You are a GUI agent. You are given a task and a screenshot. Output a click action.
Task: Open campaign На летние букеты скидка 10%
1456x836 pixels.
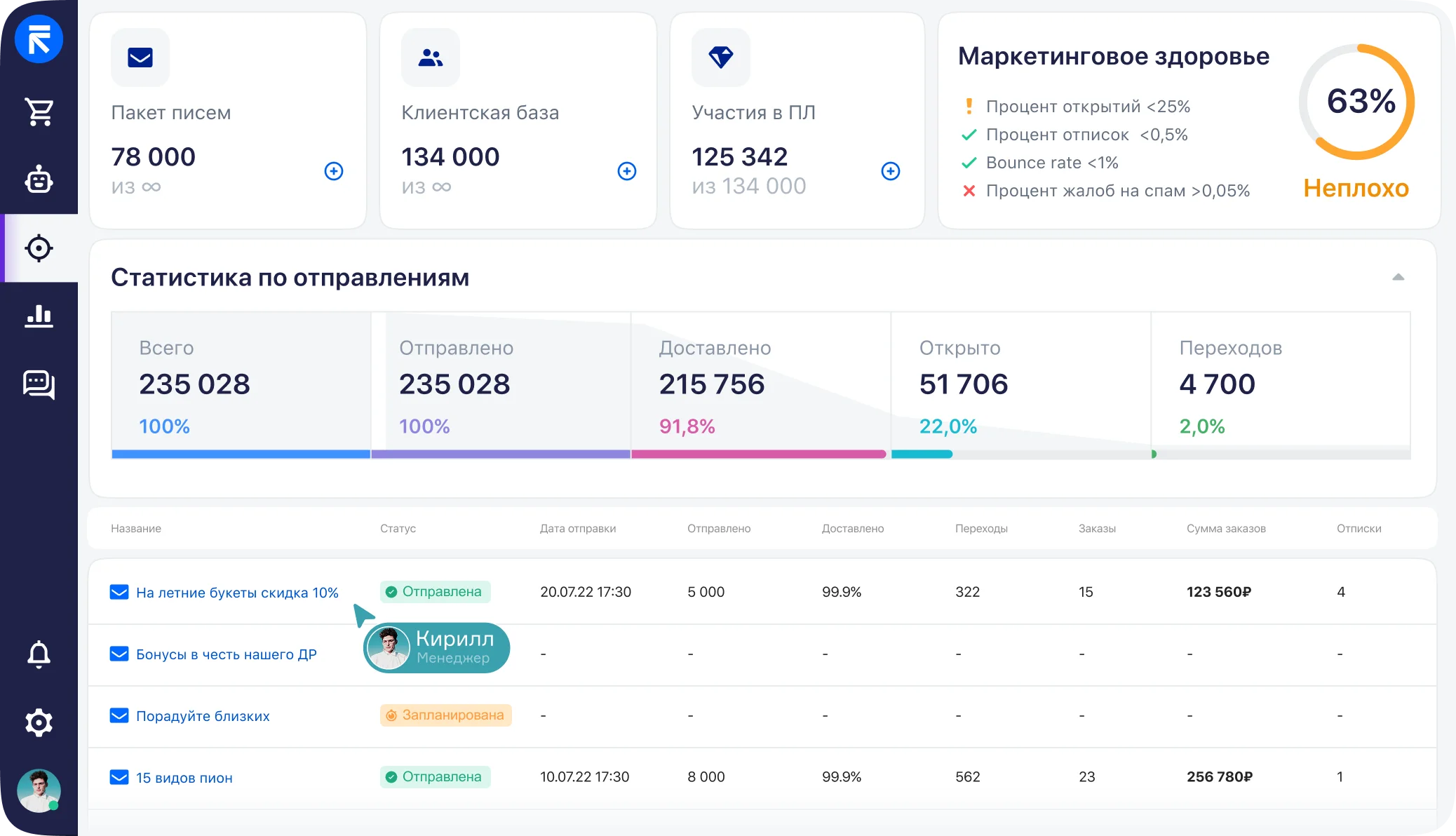pos(237,591)
